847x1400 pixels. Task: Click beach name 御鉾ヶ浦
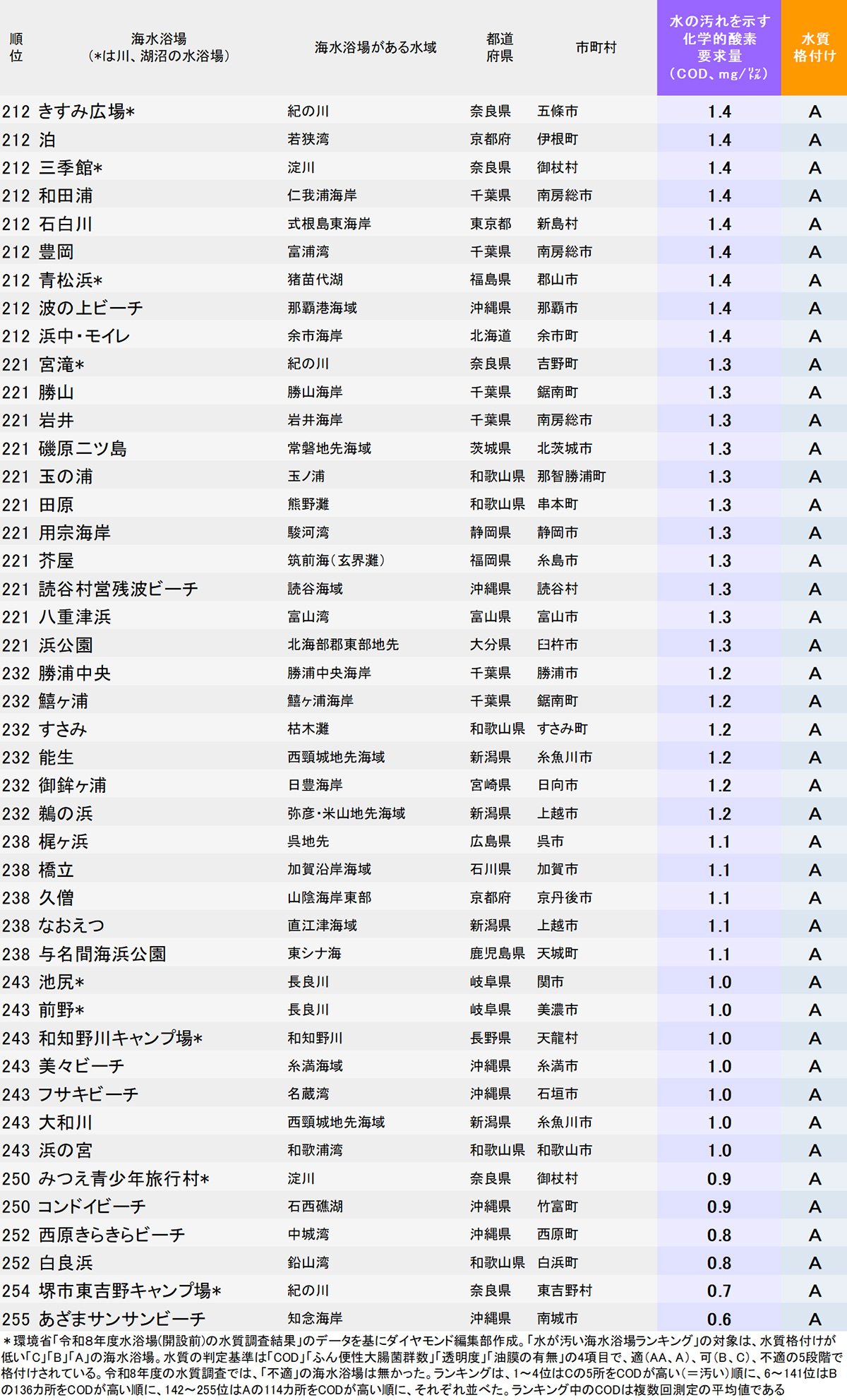point(73,785)
